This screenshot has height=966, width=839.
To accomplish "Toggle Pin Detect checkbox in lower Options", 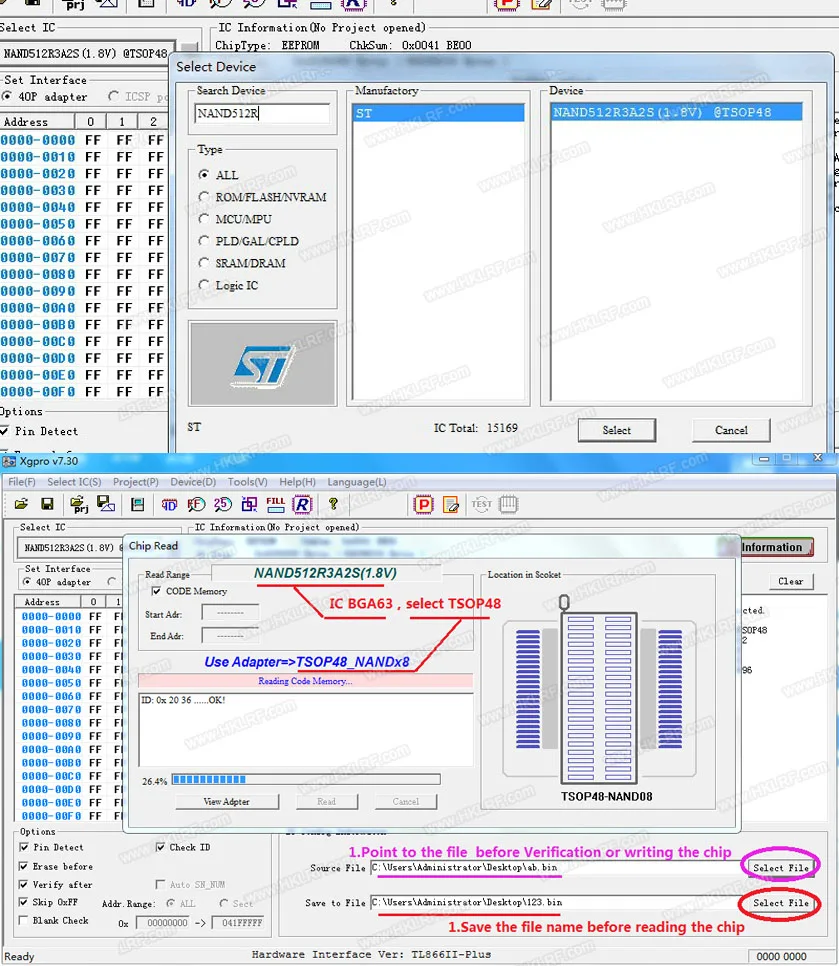I will tap(24, 848).
